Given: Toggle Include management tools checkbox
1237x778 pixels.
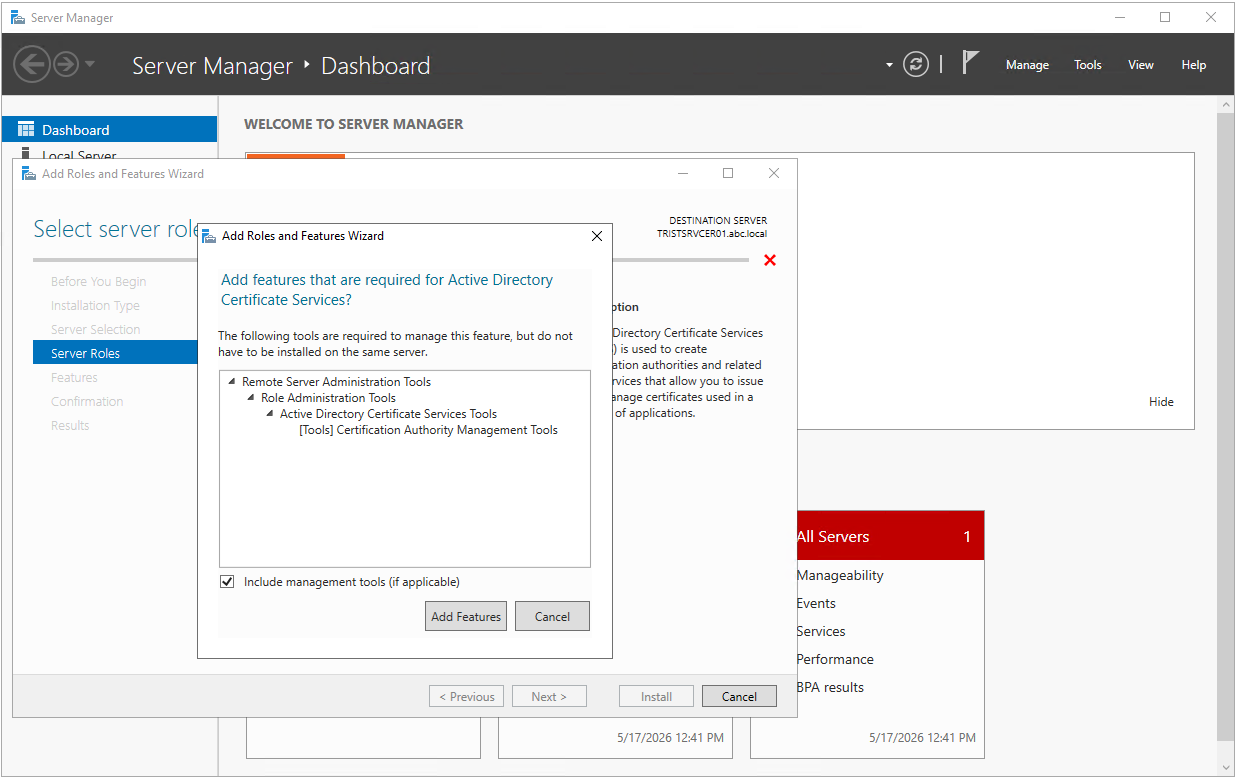Looking at the screenshot, I should 227,582.
